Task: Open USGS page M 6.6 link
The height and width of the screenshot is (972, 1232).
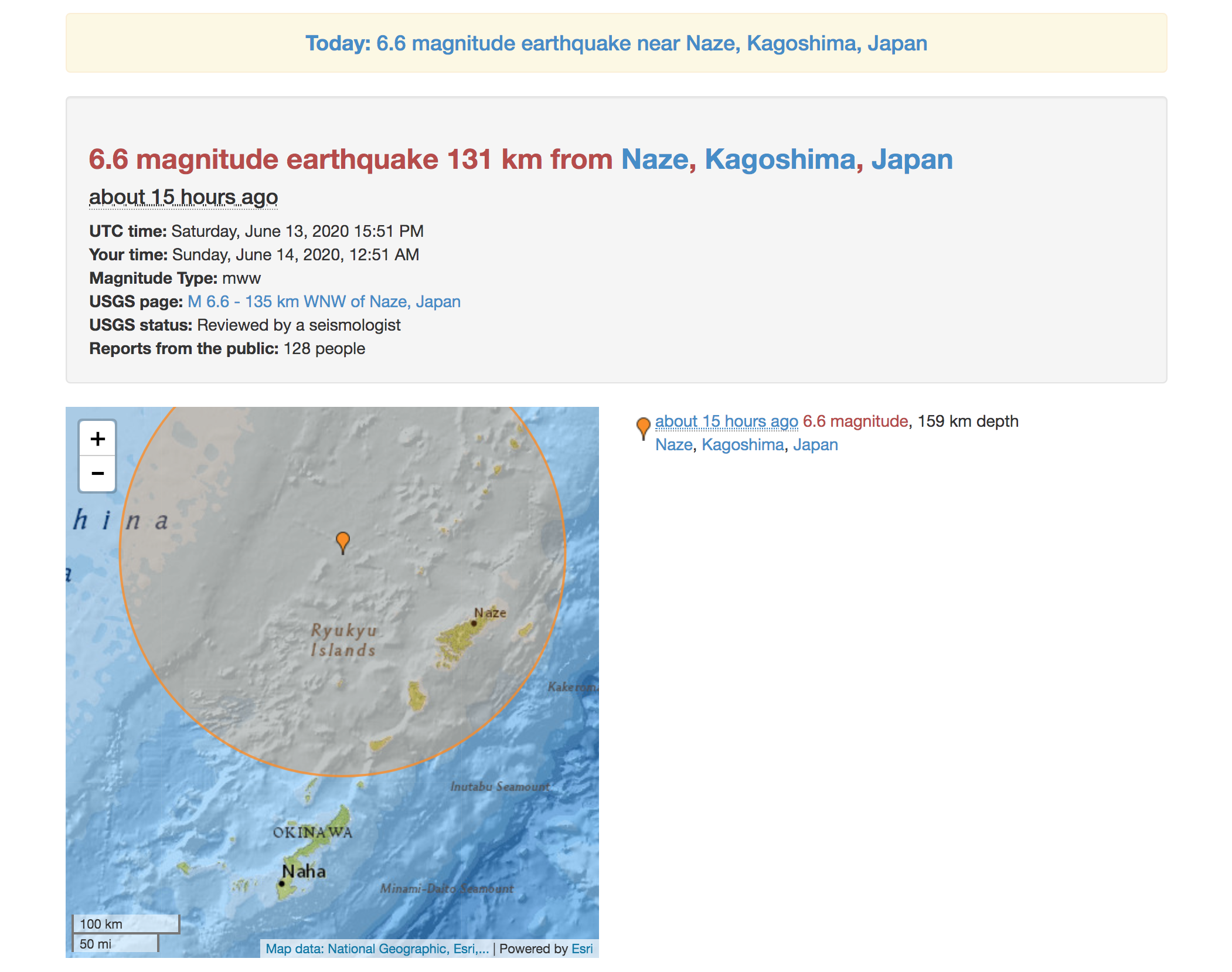Action: click(x=324, y=301)
